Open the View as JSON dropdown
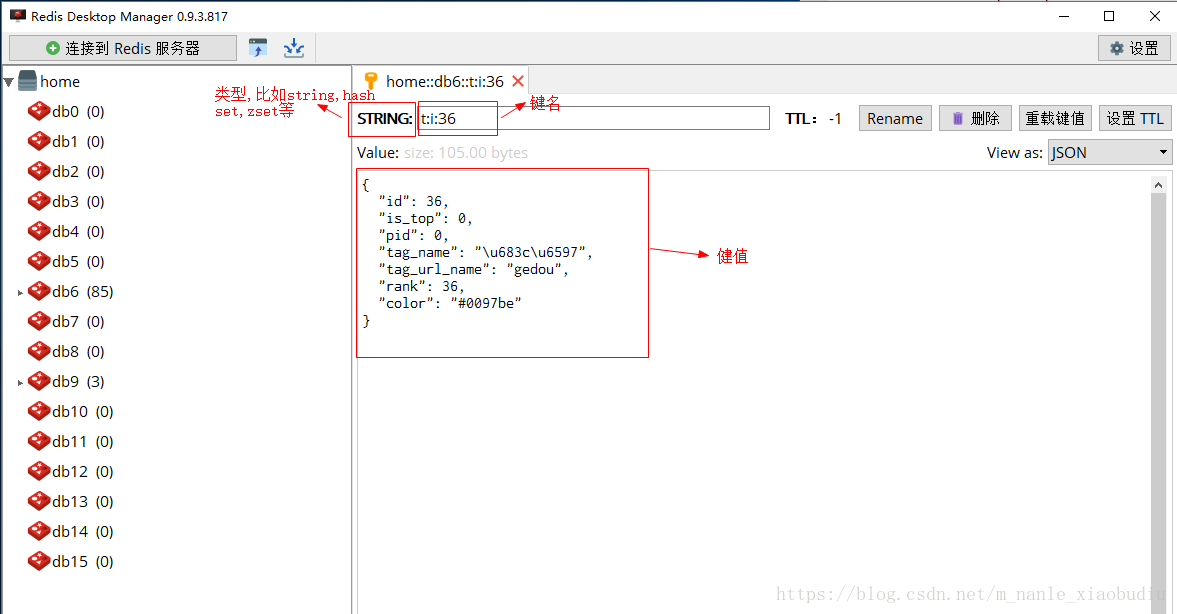The image size is (1177, 614). tap(1109, 152)
